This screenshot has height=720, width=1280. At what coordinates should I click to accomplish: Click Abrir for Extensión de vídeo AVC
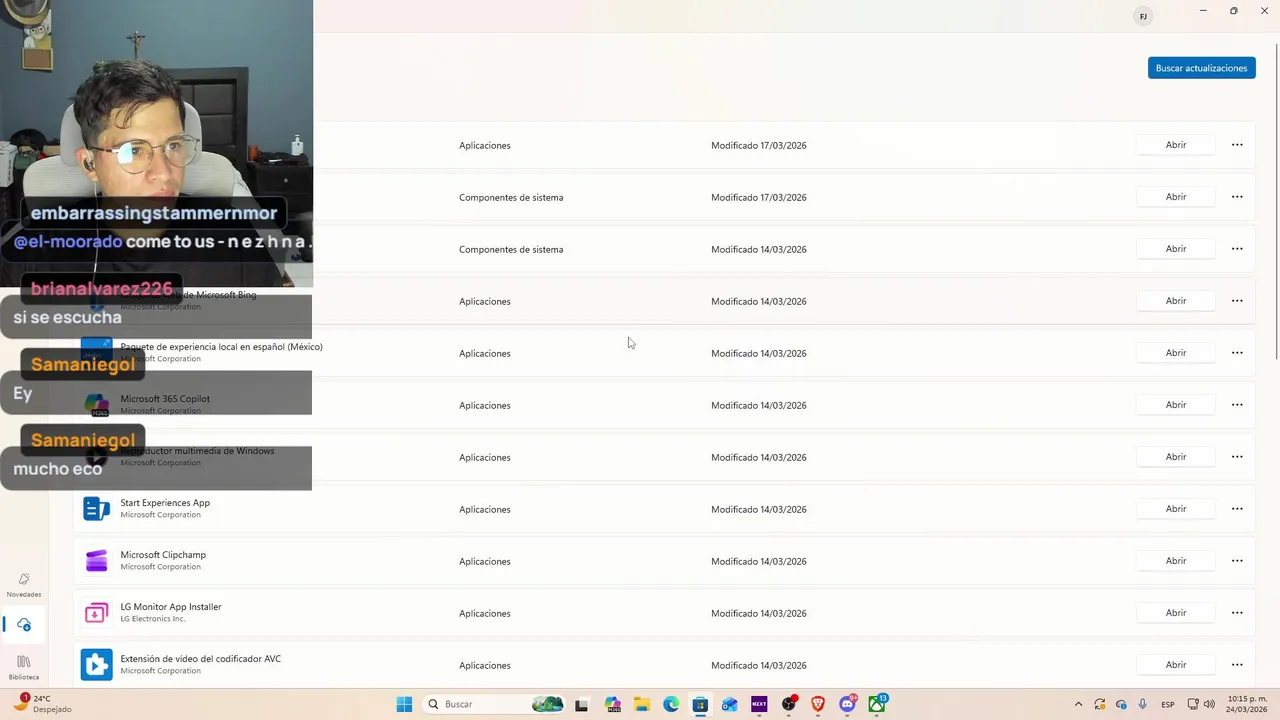tap(1175, 665)
